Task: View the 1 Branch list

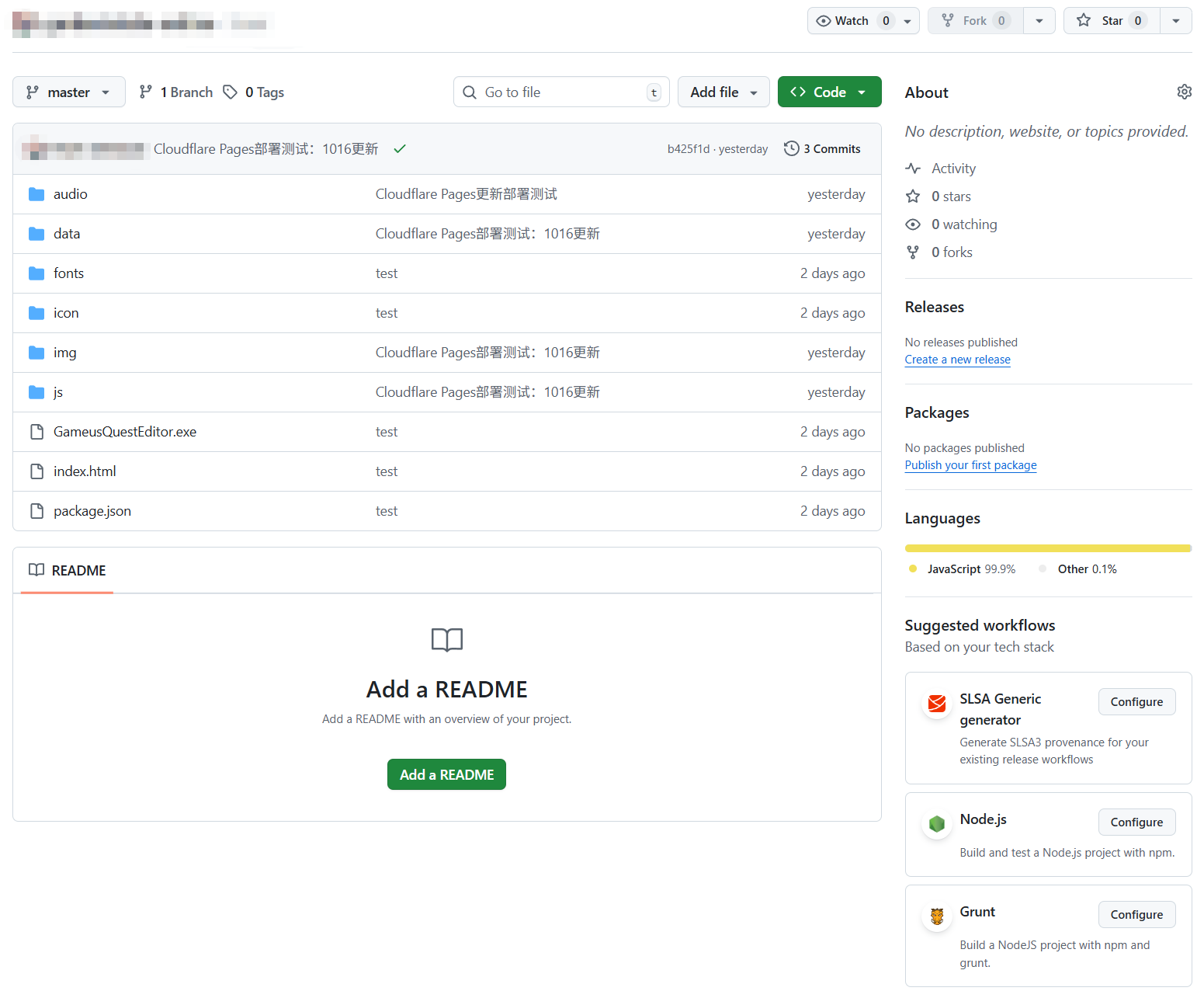Action: [176, 92]
